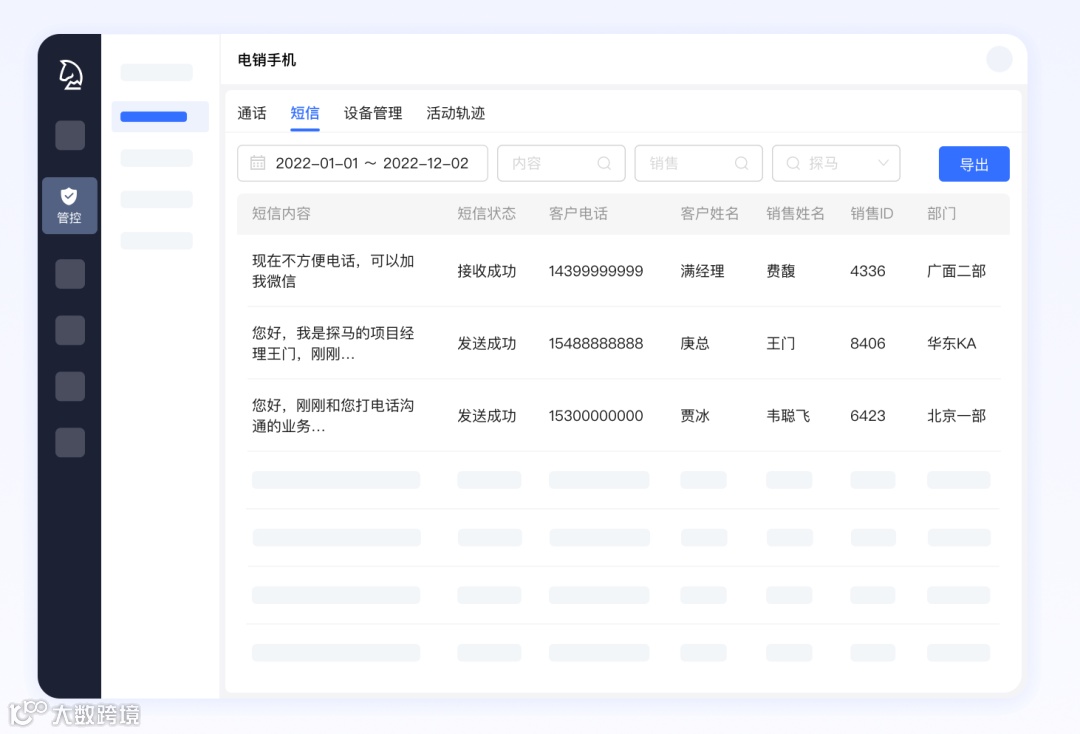Click the magnifier icon in the 探马 selector
Image resolution: width=1080 pixels, height=734 pixels.
coord(793,163)
